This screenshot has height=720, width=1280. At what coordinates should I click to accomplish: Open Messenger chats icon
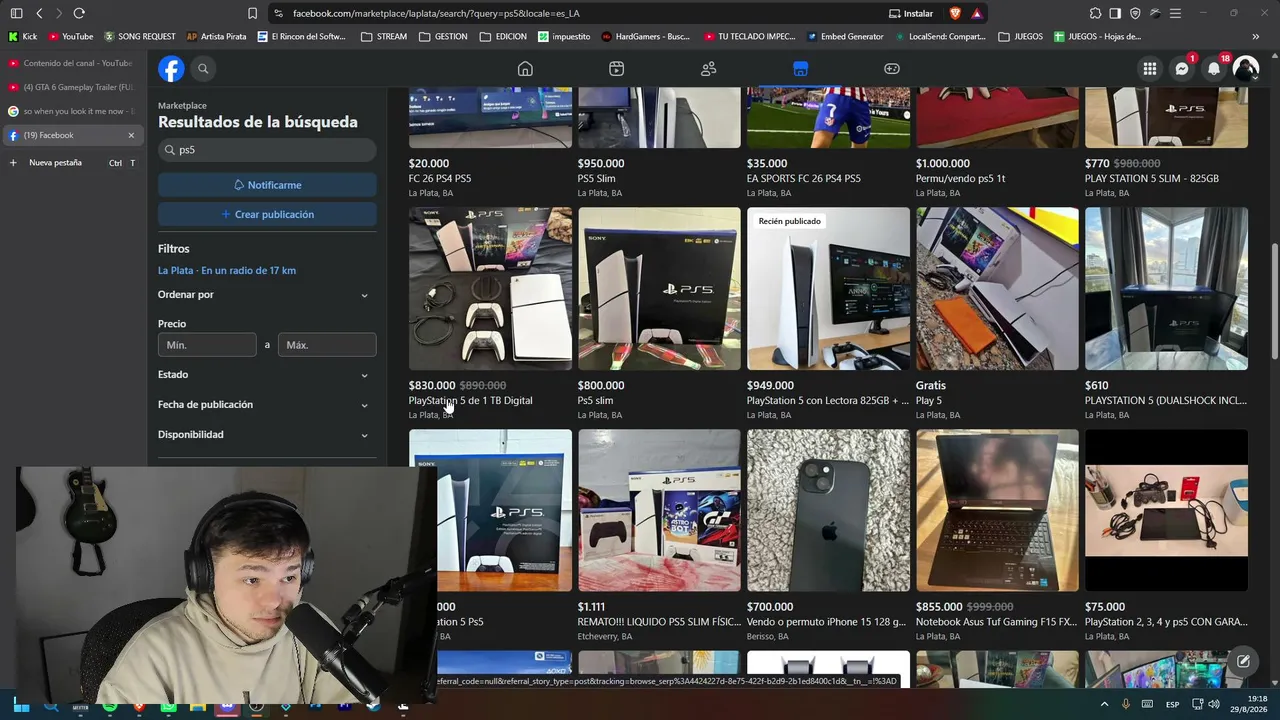[1182, 68]
